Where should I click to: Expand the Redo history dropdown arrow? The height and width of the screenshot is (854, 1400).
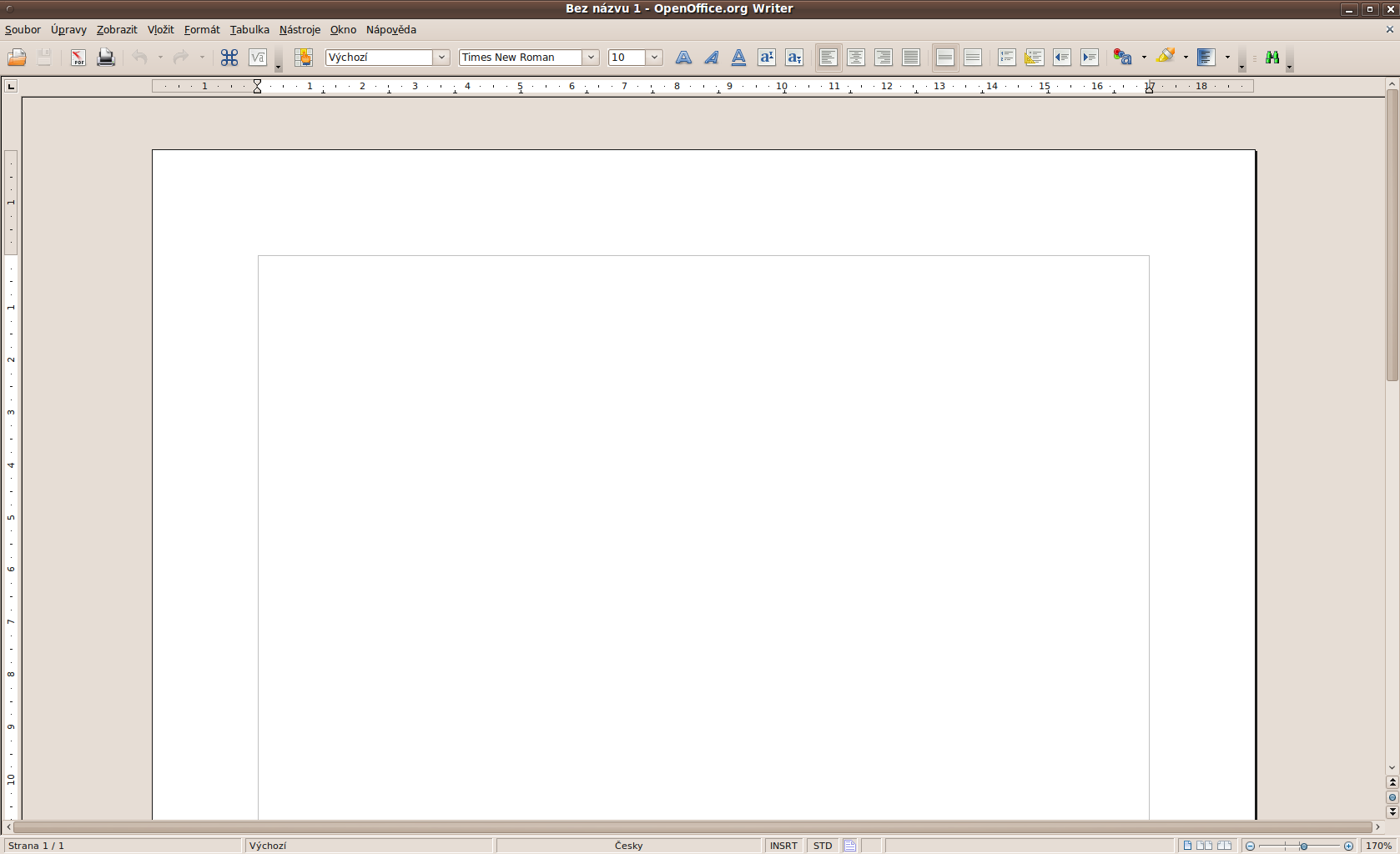202,58
